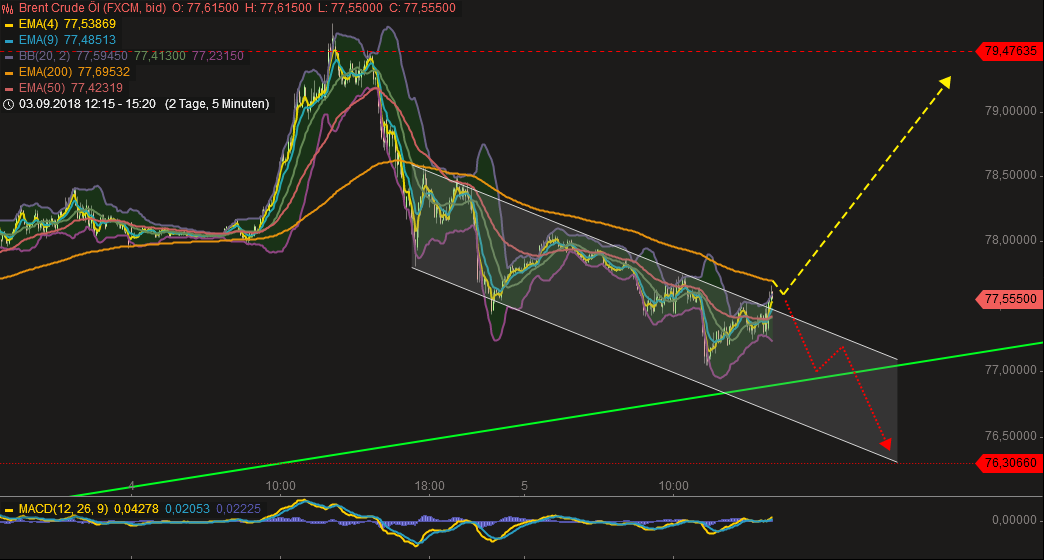The image size is (1044, 560).
Task: Click the 77,00000 price axis label
Action: click(1011, 370)
